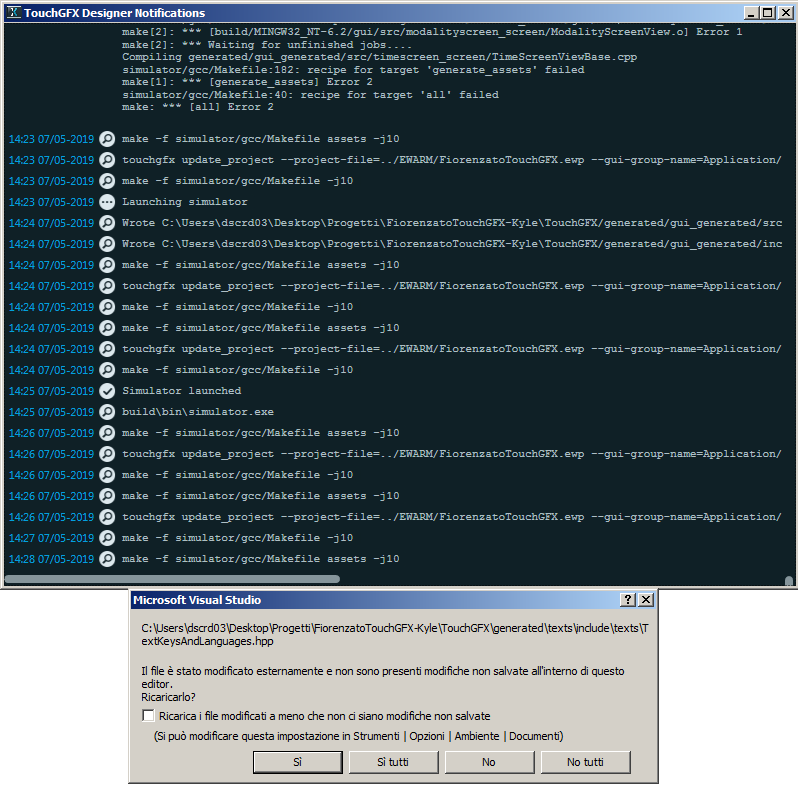
Task: Click the Wrote ...gui_generated/src log message
Action: [x=452, y=223]
